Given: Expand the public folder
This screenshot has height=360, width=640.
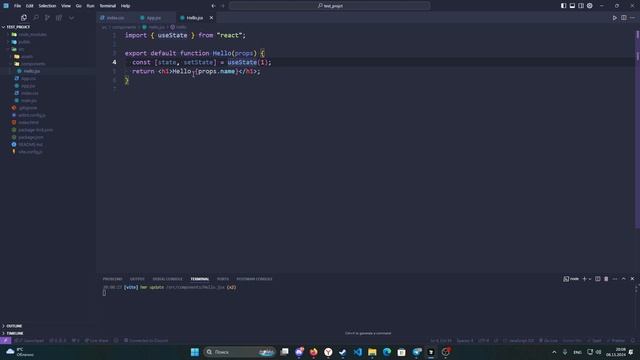Looking at the screenshot, I should 48,42.
